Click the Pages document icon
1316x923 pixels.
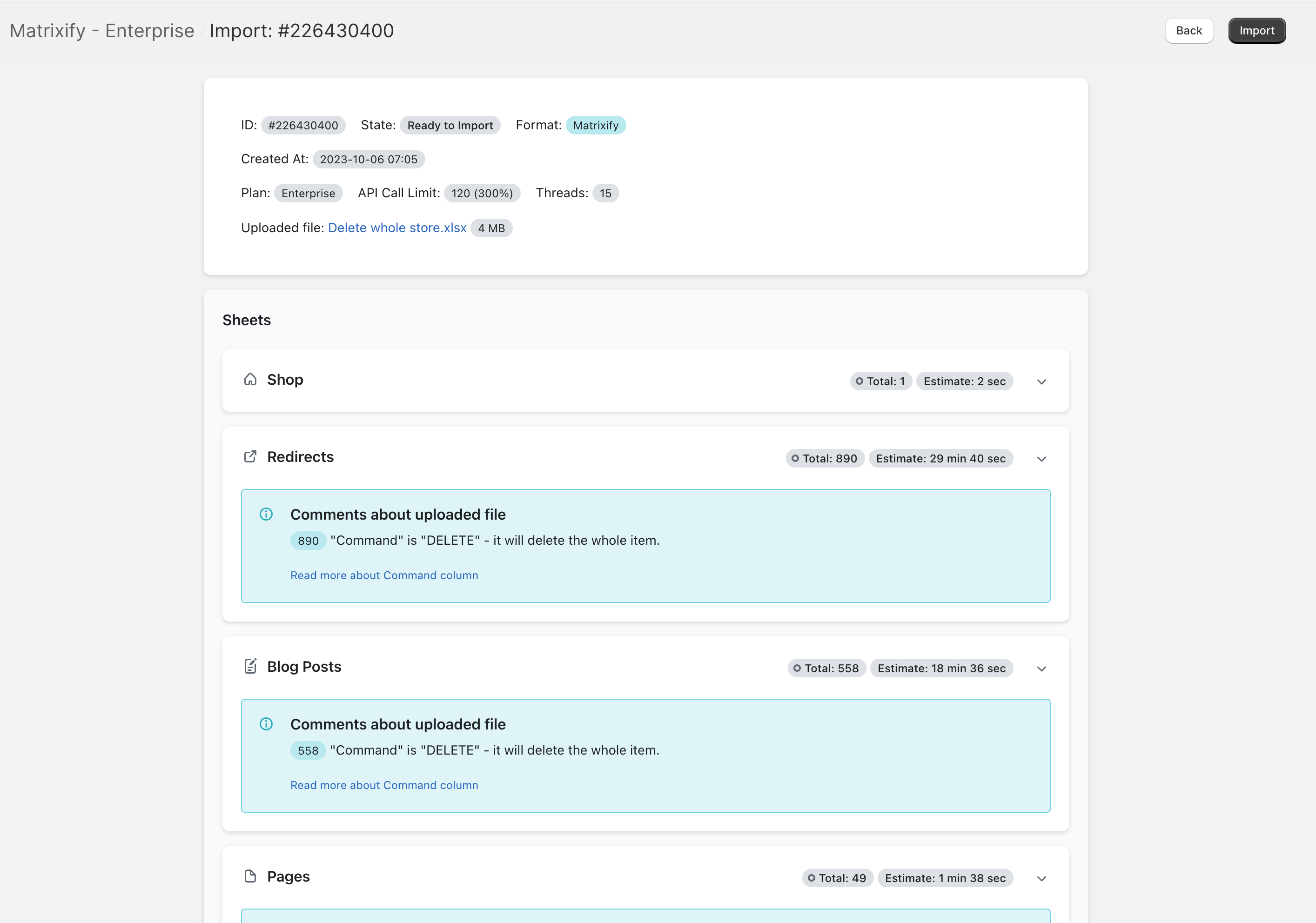pyautogui.click(x=251, y=876)
